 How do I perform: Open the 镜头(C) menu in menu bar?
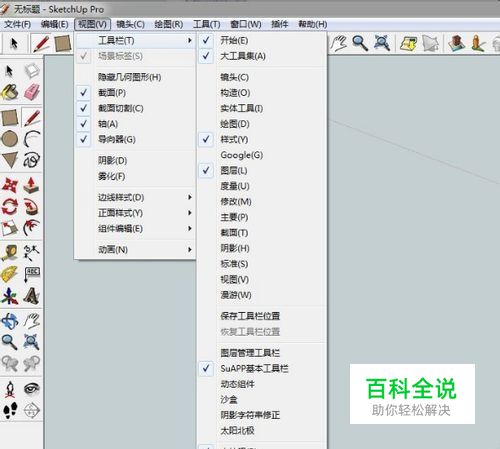click(x=130, y=24)
